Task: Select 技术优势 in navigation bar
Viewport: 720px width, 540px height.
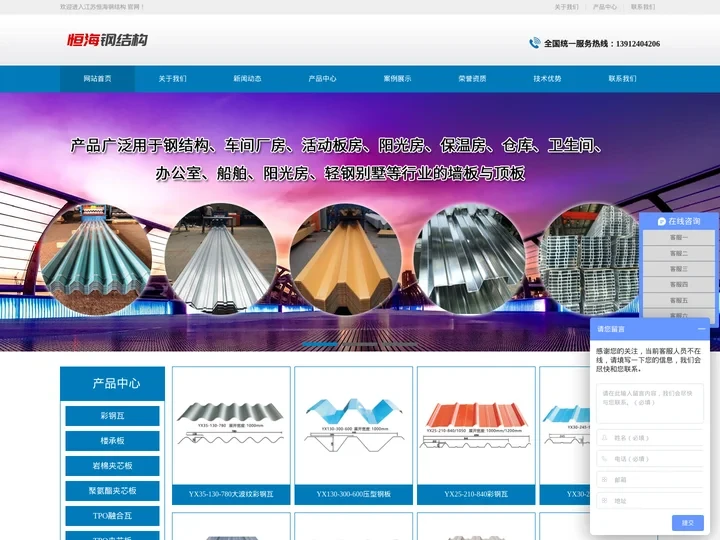Action: coord(547,79)
